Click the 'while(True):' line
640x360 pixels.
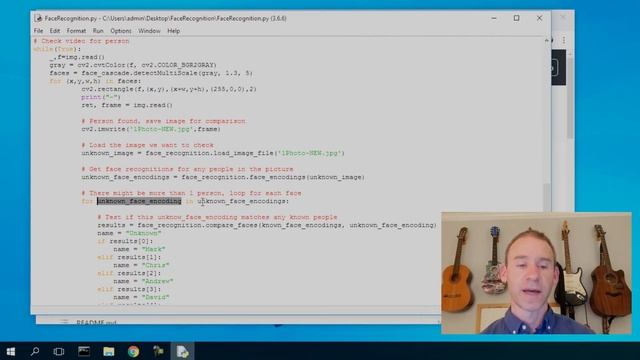[x=57, y=49]
